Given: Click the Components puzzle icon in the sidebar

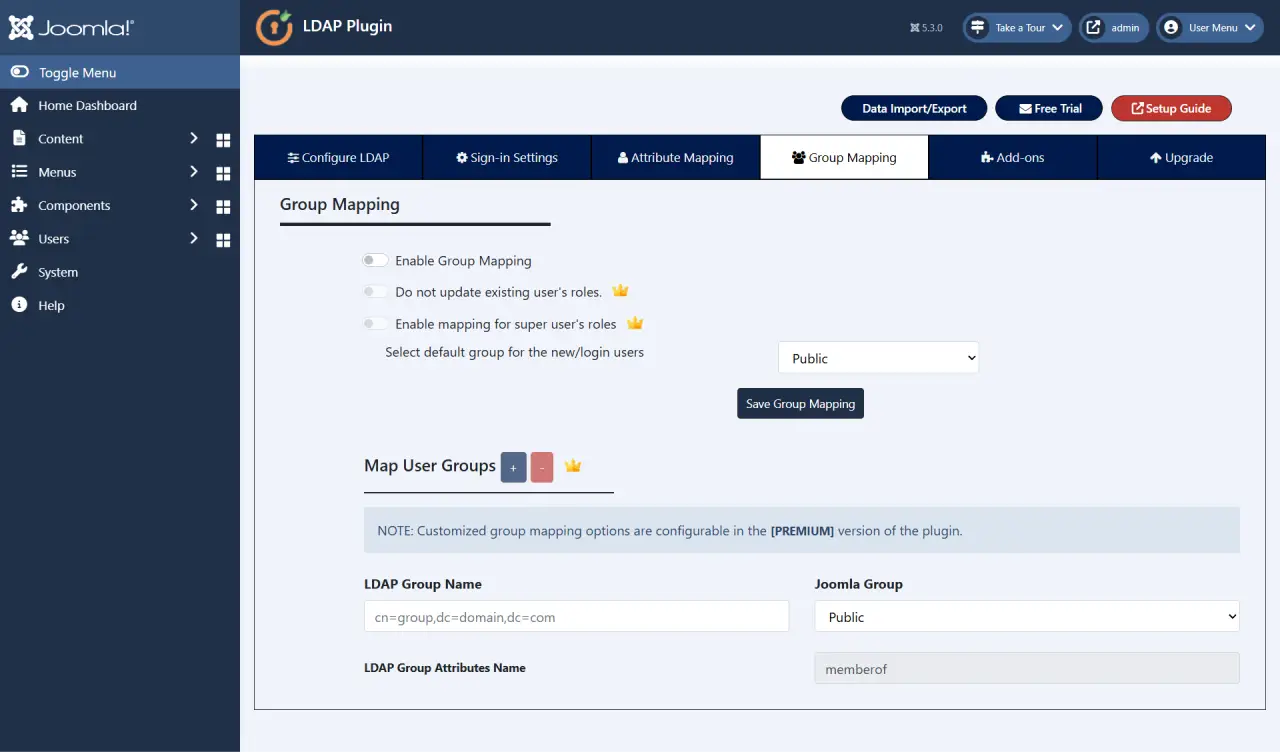Looking at the screenshot, I should click(19, 205).
